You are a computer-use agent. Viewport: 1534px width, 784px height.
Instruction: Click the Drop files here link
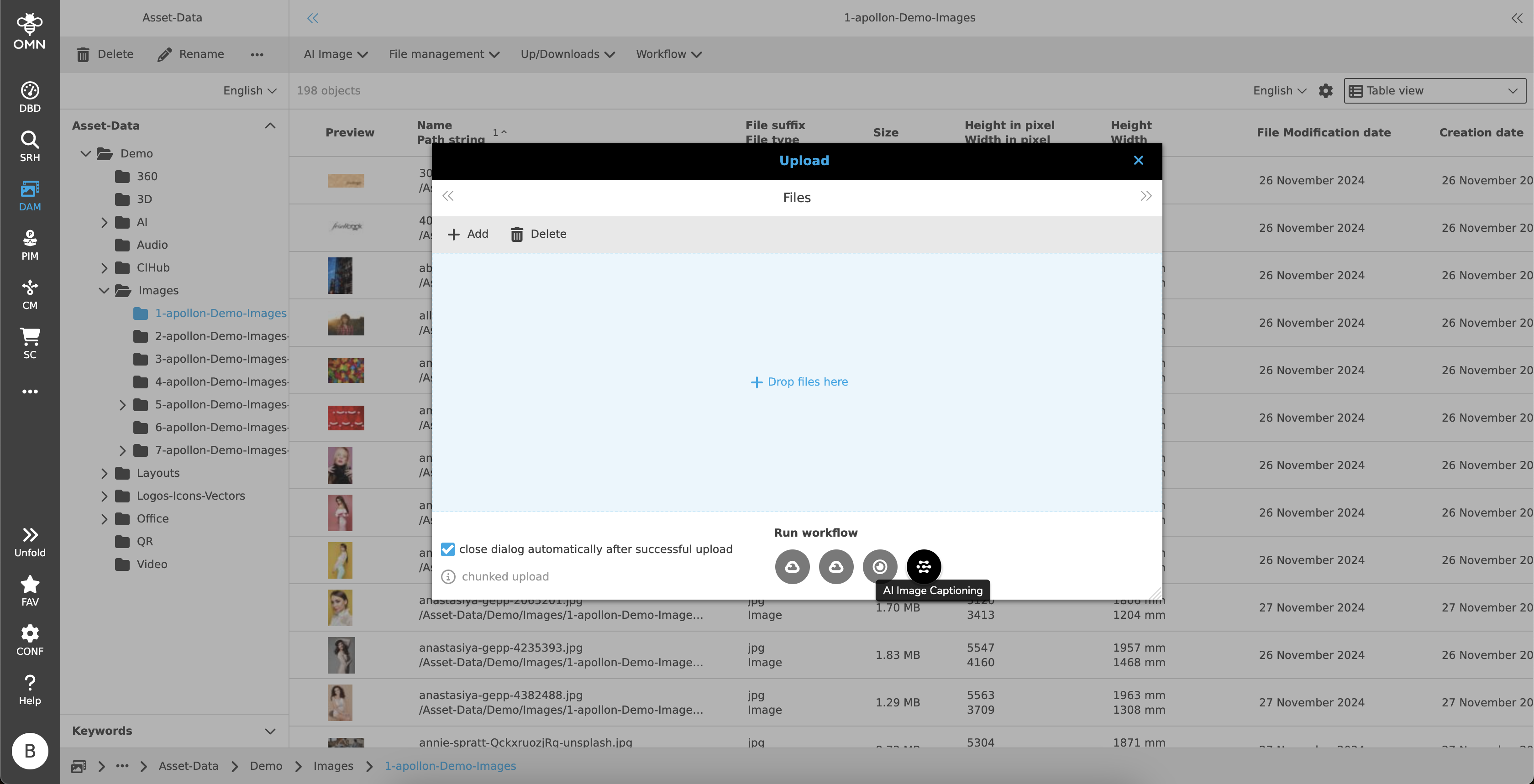point(799,382)
